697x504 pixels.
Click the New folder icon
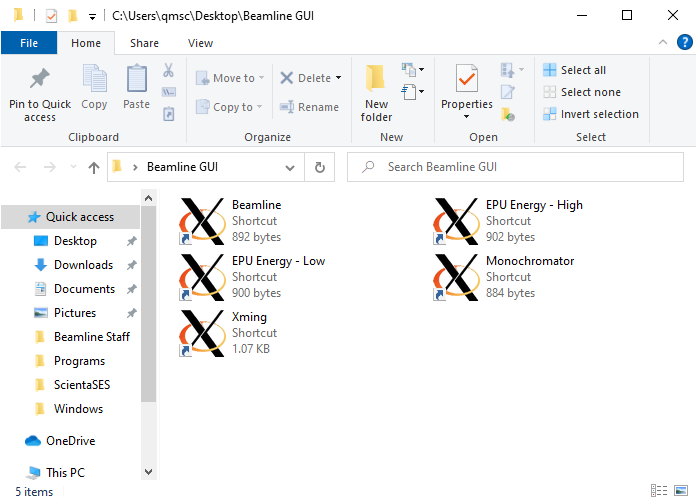point(376,78)
